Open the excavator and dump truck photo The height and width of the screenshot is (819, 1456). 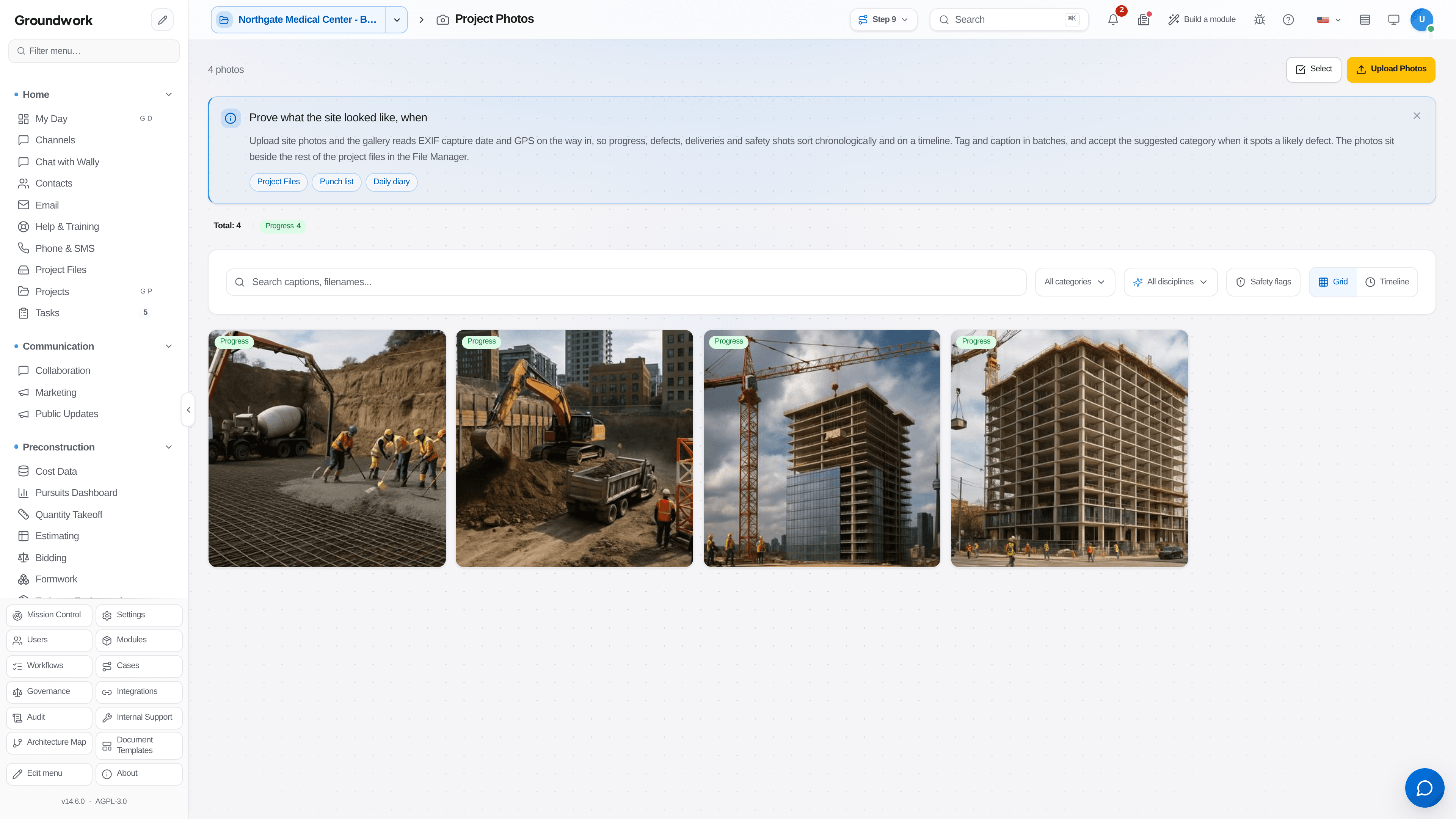click(574, 448)
